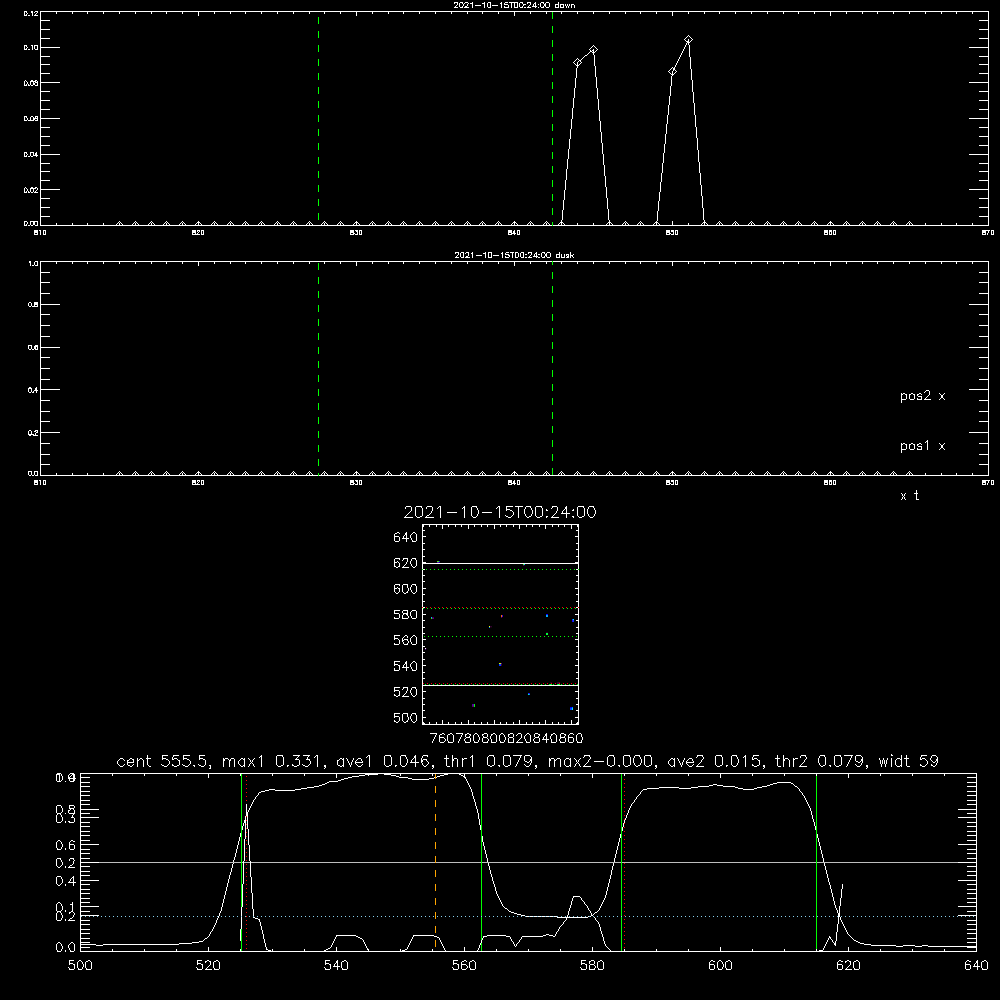Click the right dashed green line in the dawn plot
The image size is (1000, 1000).
(552, 118)
